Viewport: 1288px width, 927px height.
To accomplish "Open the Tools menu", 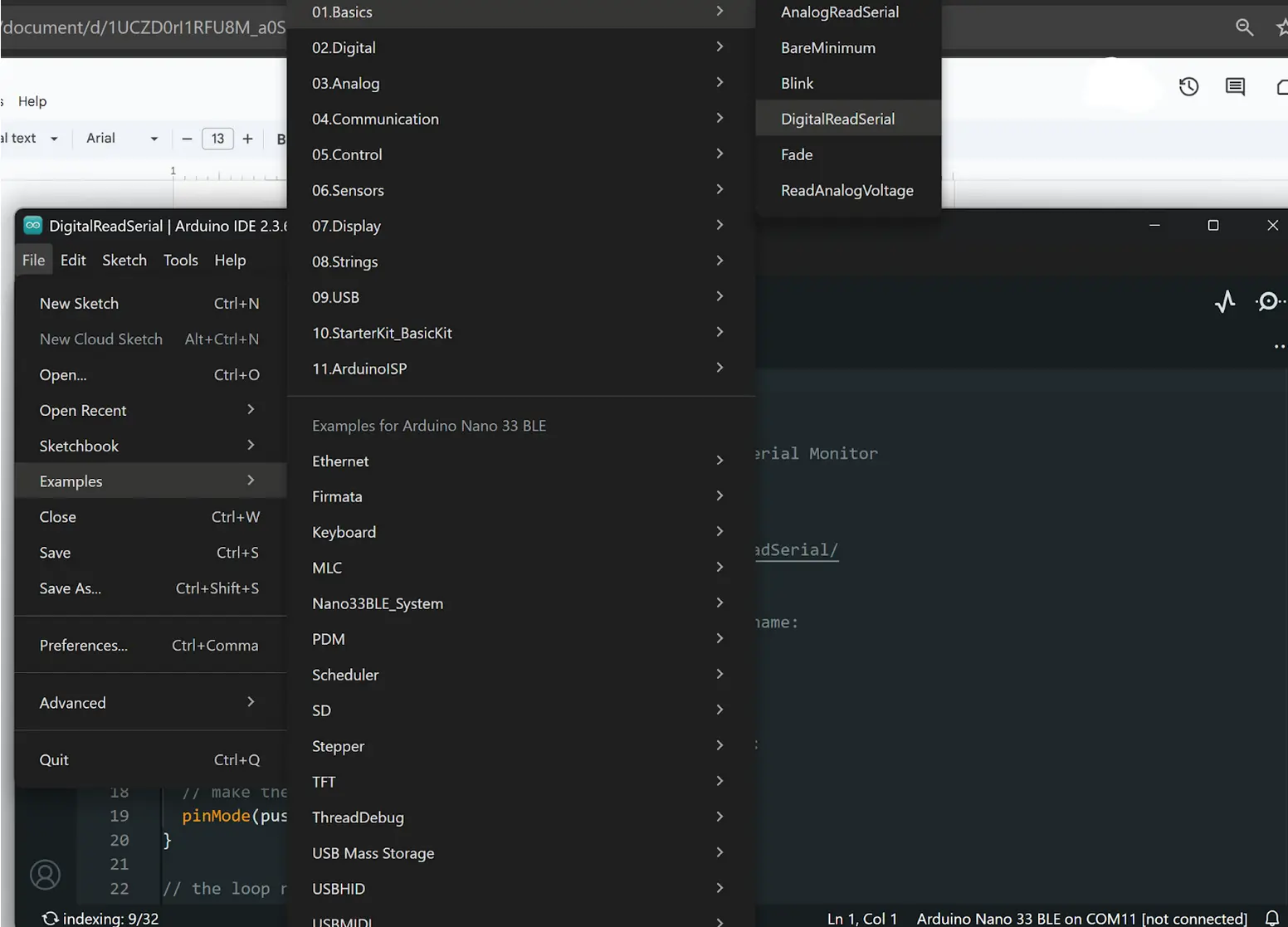I will (x=181, y=260).
